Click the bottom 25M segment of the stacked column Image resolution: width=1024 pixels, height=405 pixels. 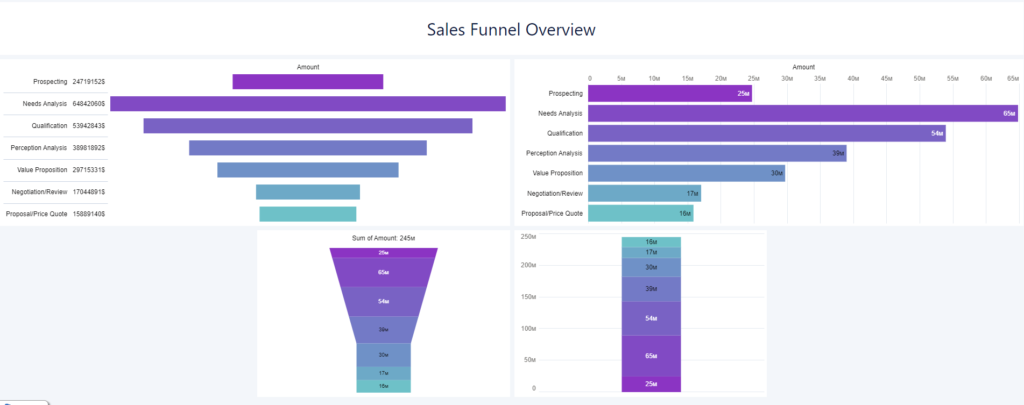(x=651, y=384)
